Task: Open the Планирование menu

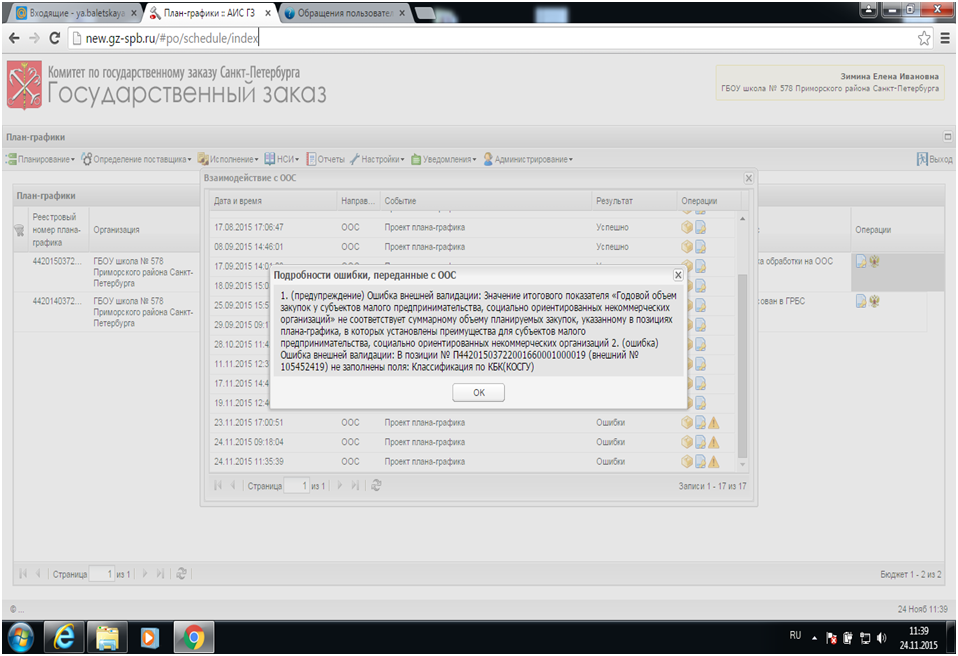Action: click(40, 159)
